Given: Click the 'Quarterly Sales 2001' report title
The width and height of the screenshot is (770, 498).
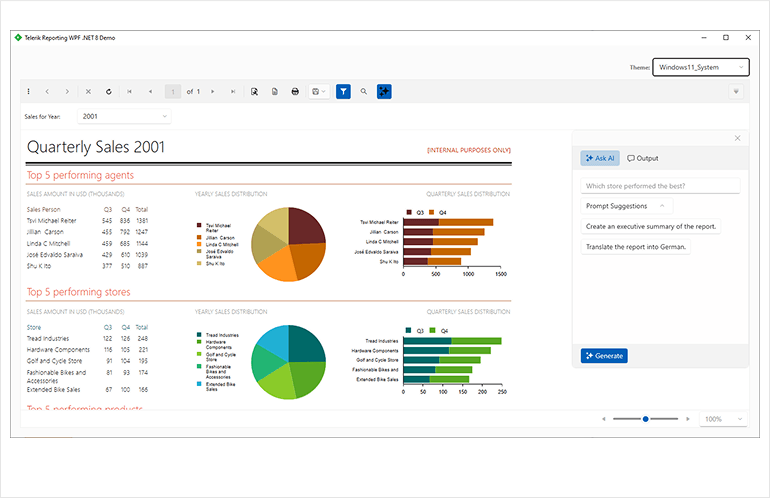Looking at the screenshot, I should pyautogui.click(x=96, y=147).
